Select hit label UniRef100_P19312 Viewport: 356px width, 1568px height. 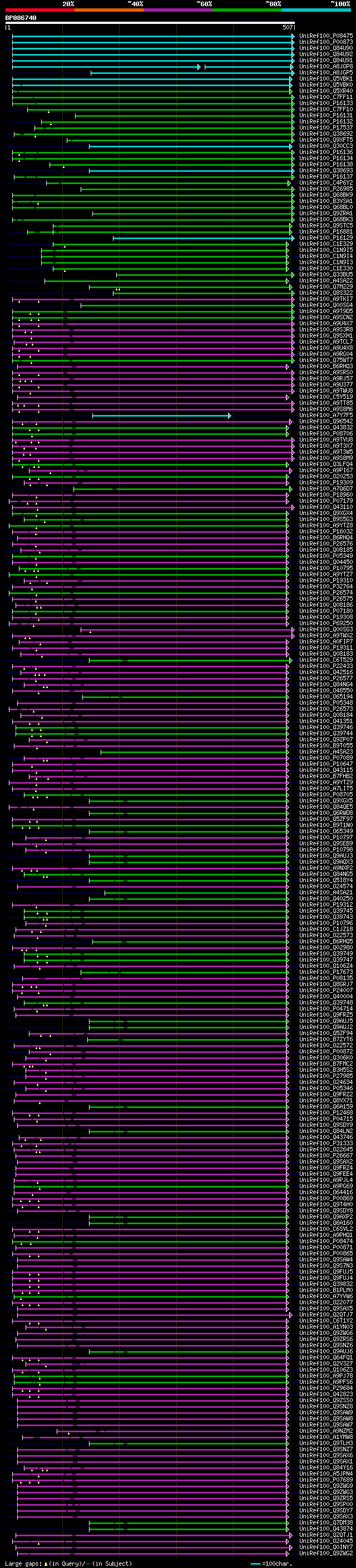[326, 904]
